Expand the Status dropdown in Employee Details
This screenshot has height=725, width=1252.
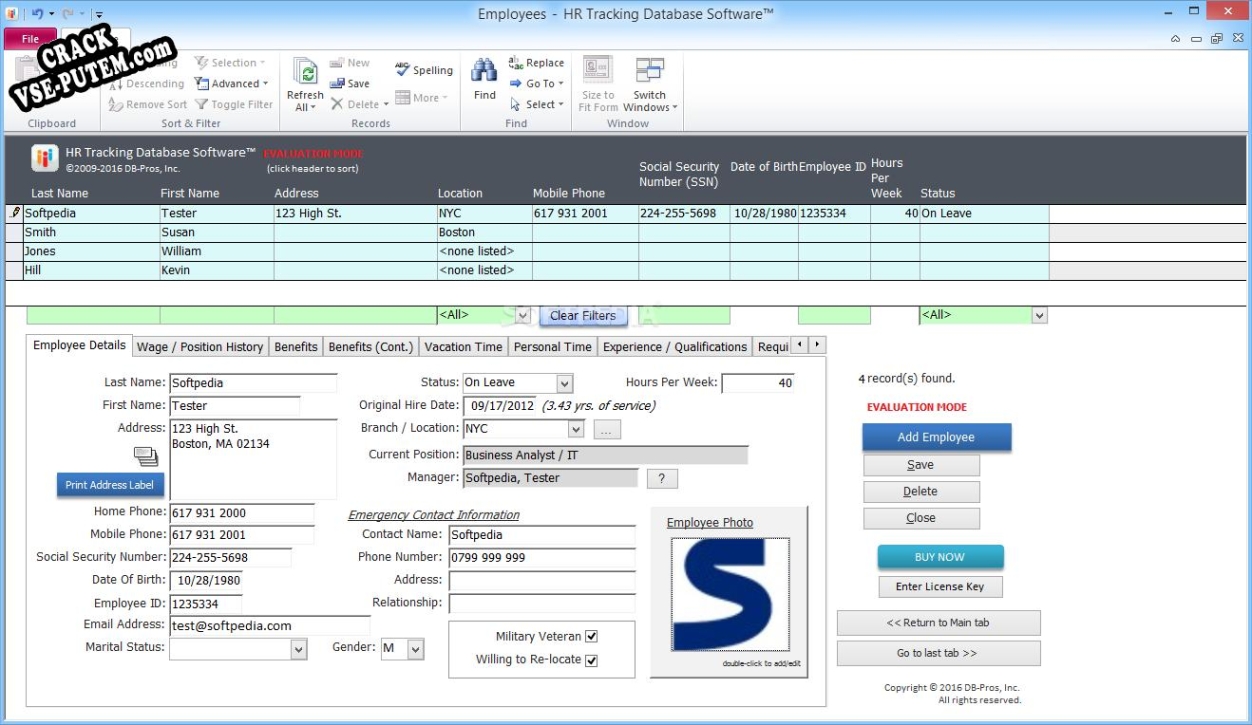point(564,383)
